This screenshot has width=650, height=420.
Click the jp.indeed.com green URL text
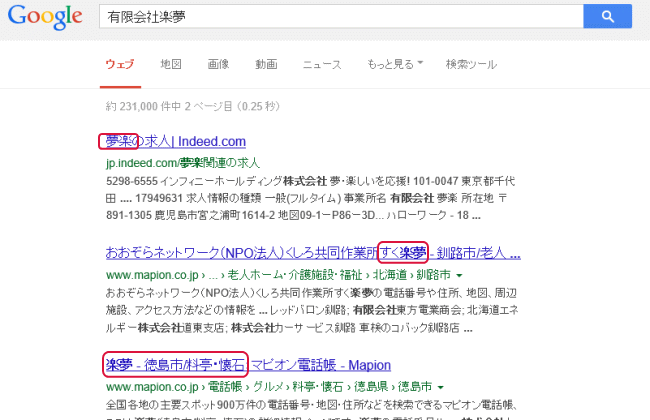pyautogui.click(x=183, y=163)
